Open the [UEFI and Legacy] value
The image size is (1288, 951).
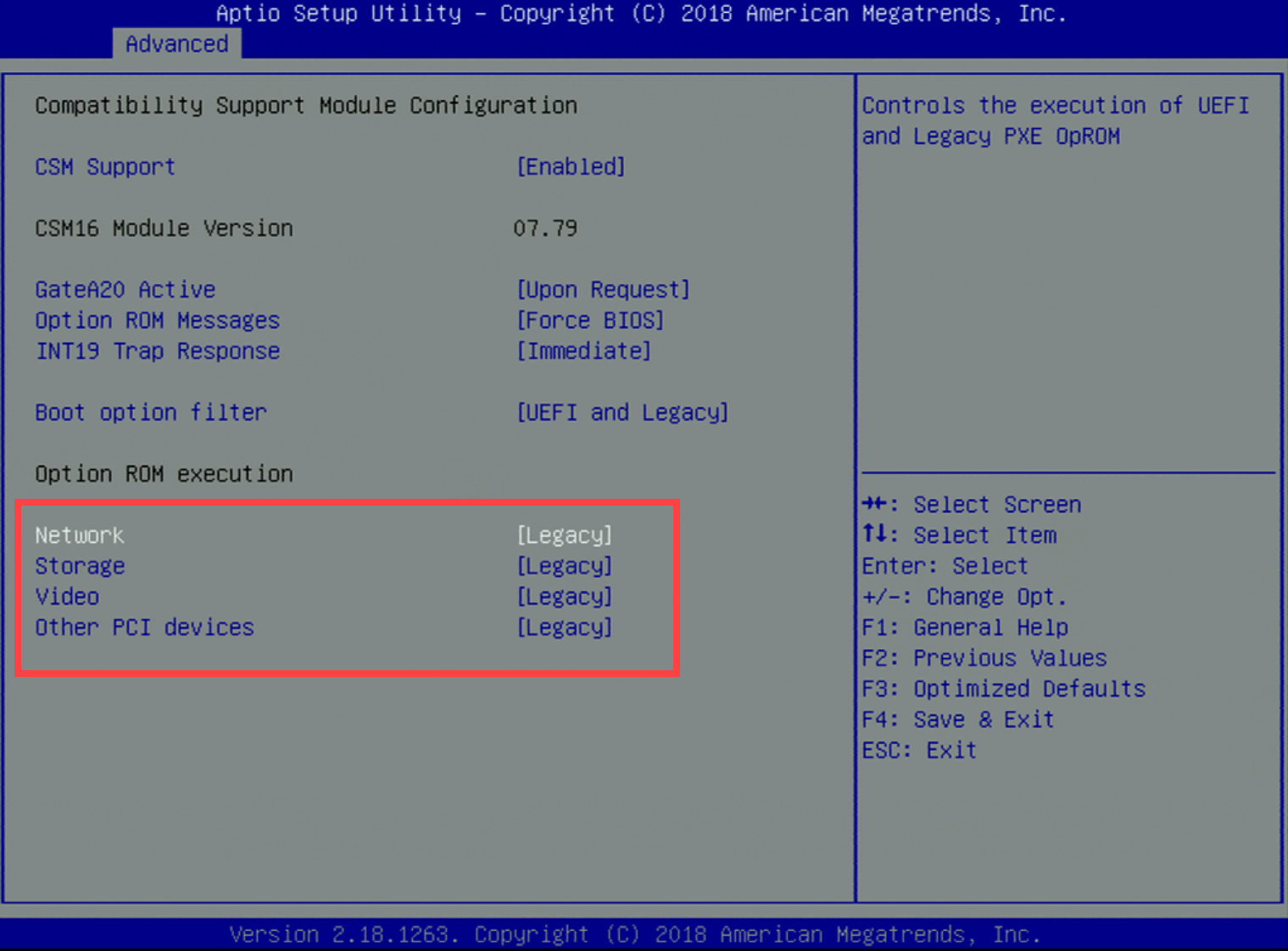click(x=622, y=412)
